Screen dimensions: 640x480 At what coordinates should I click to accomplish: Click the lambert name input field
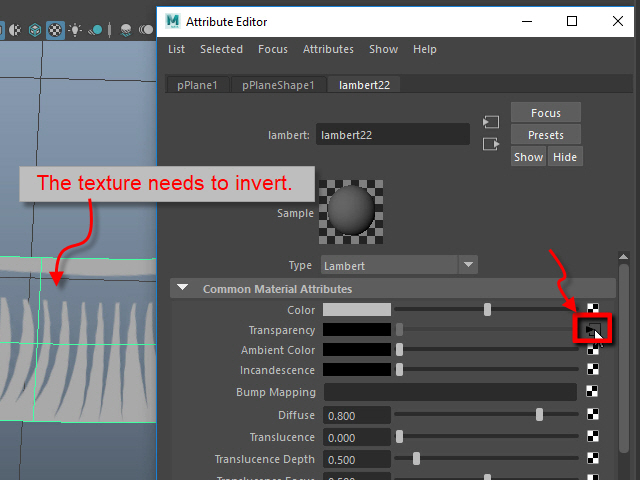pos(393,134)
